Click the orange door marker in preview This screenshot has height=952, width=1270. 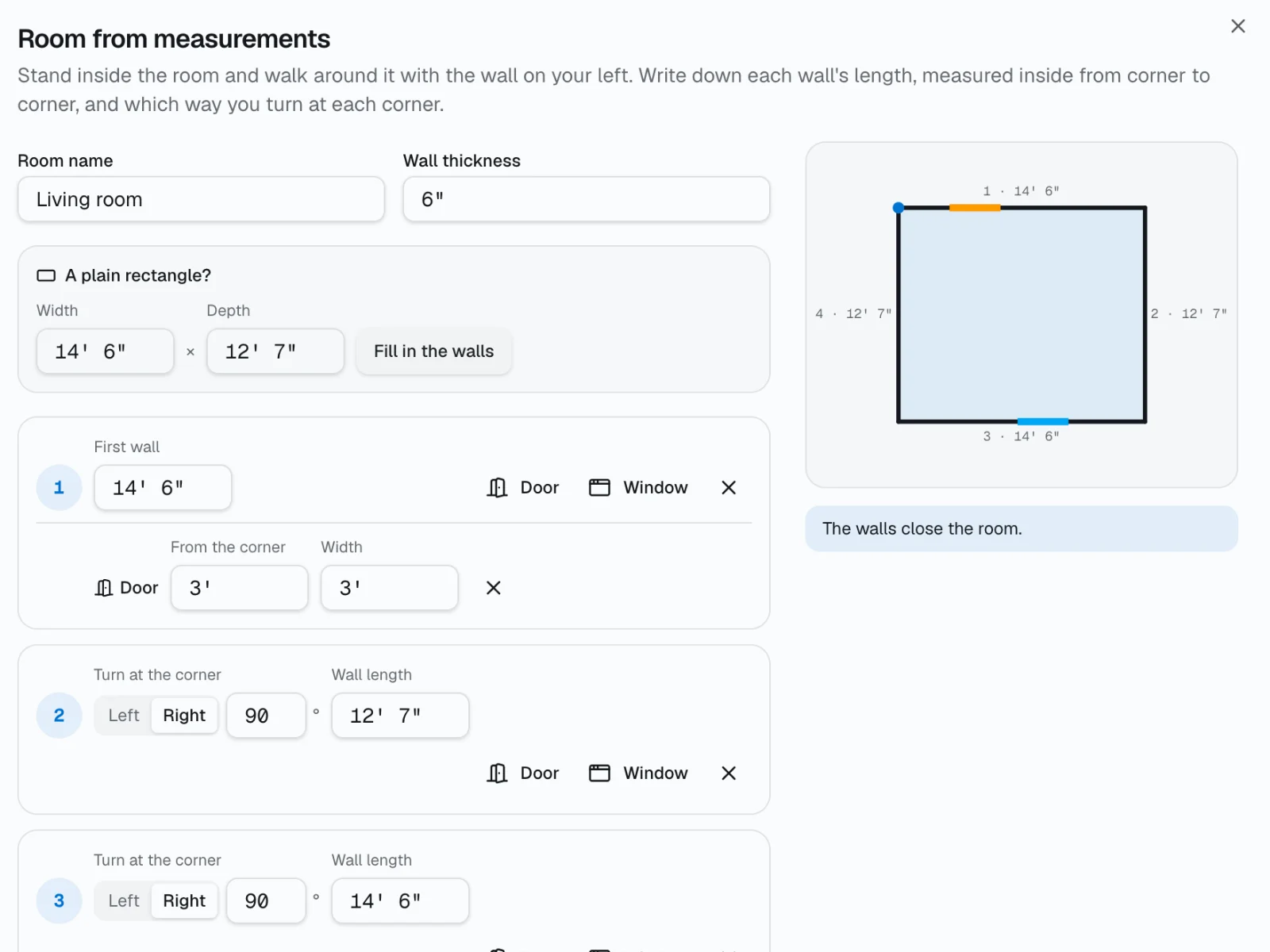[x=975, y=208]
